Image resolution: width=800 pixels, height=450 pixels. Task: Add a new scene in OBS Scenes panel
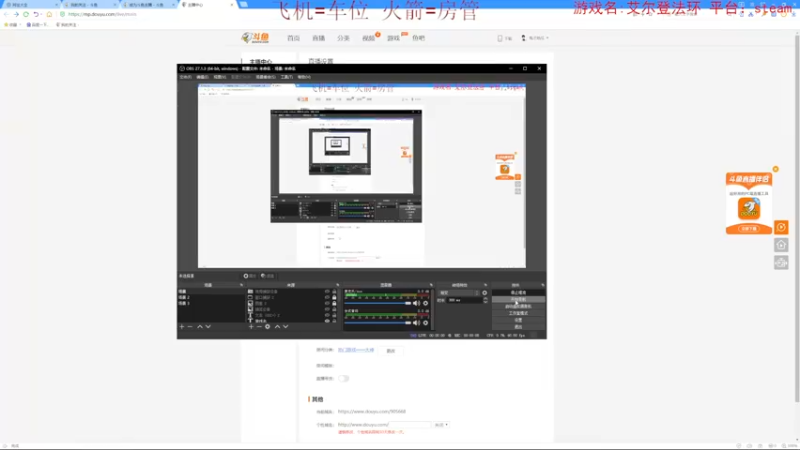pyautogui.click(x=182, y=327)
